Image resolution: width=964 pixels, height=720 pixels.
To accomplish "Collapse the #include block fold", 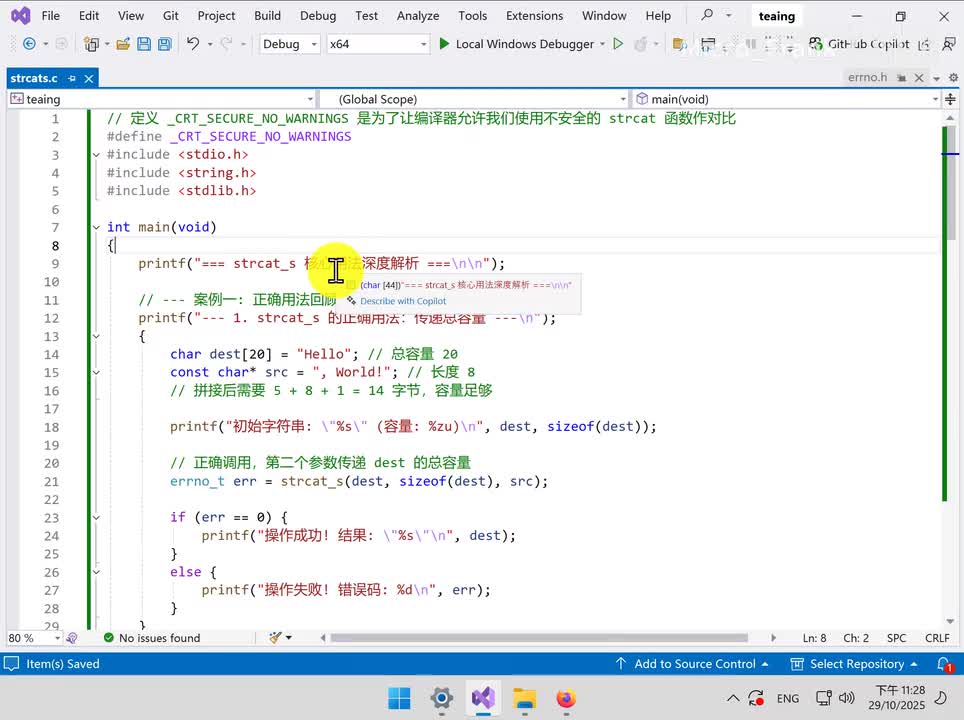I will pyautogui.click(x=96, y=154).
